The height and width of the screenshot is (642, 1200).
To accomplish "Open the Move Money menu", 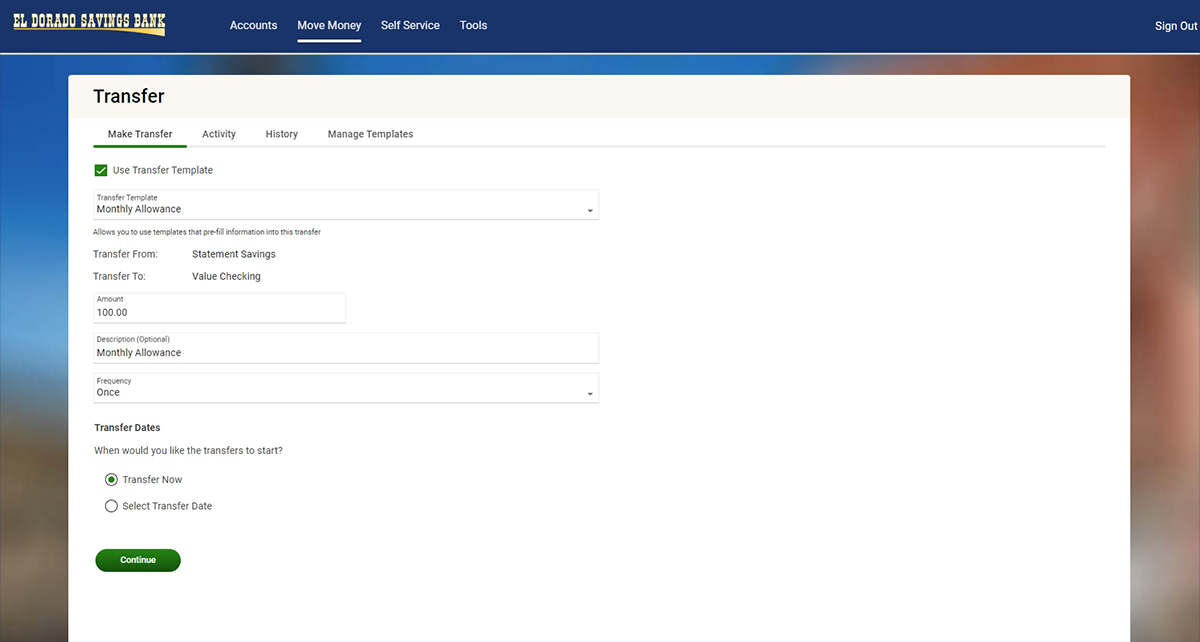I will click(x=329, y=25).
